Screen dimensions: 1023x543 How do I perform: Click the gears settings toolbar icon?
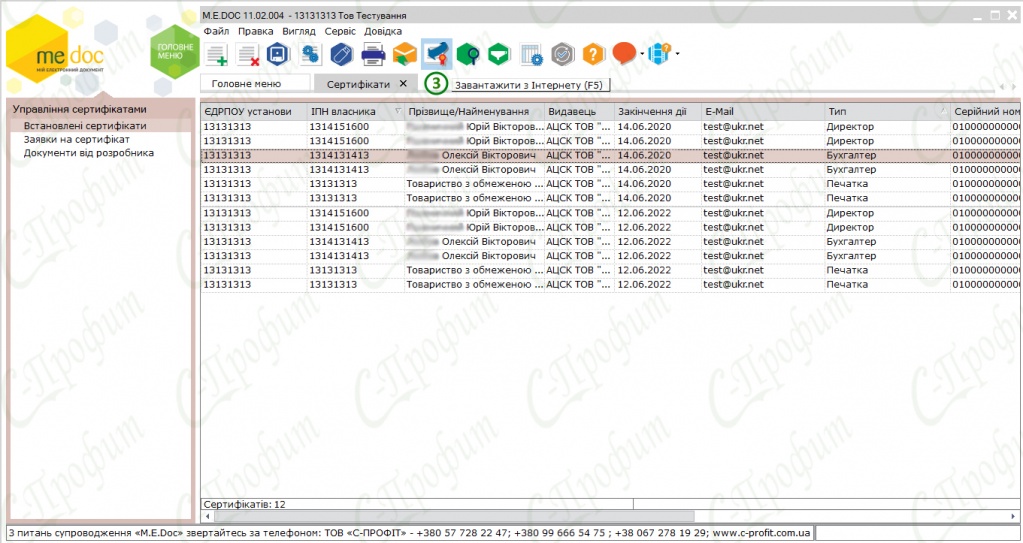pyautogui.click(x=311, y=54)
